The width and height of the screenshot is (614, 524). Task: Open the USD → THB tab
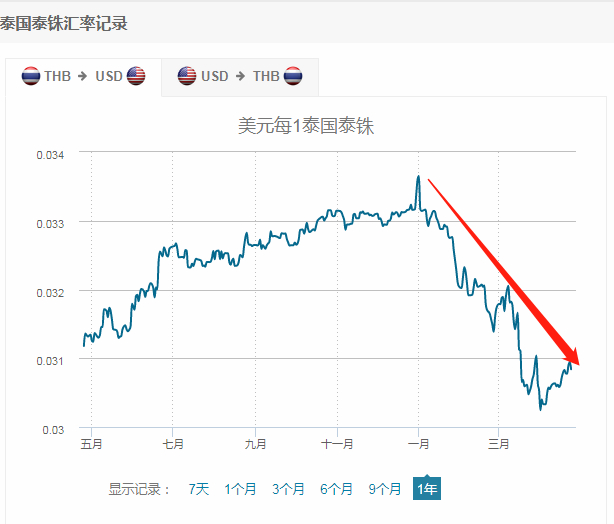240,77
